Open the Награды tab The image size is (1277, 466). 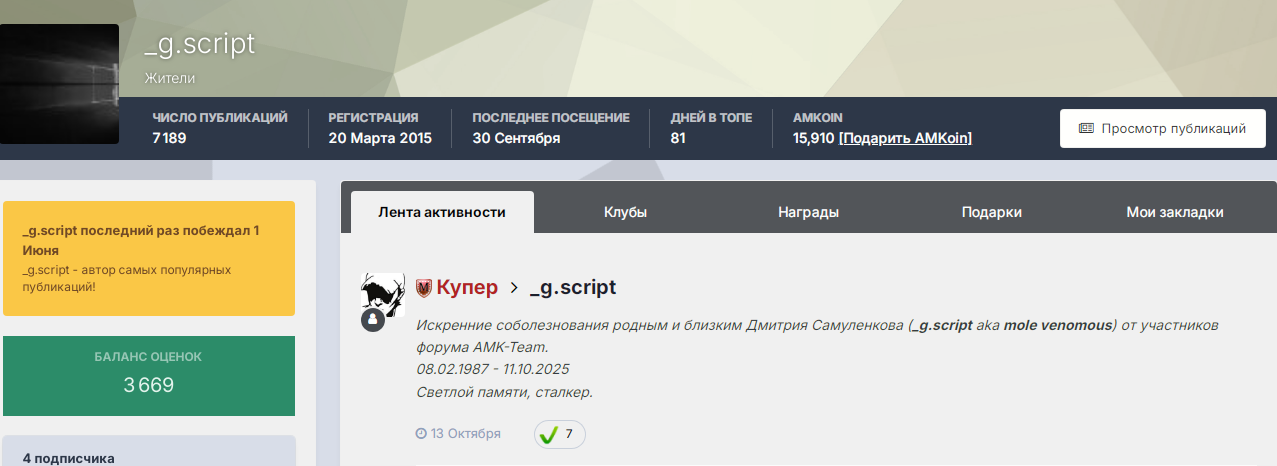pos(808,212)
